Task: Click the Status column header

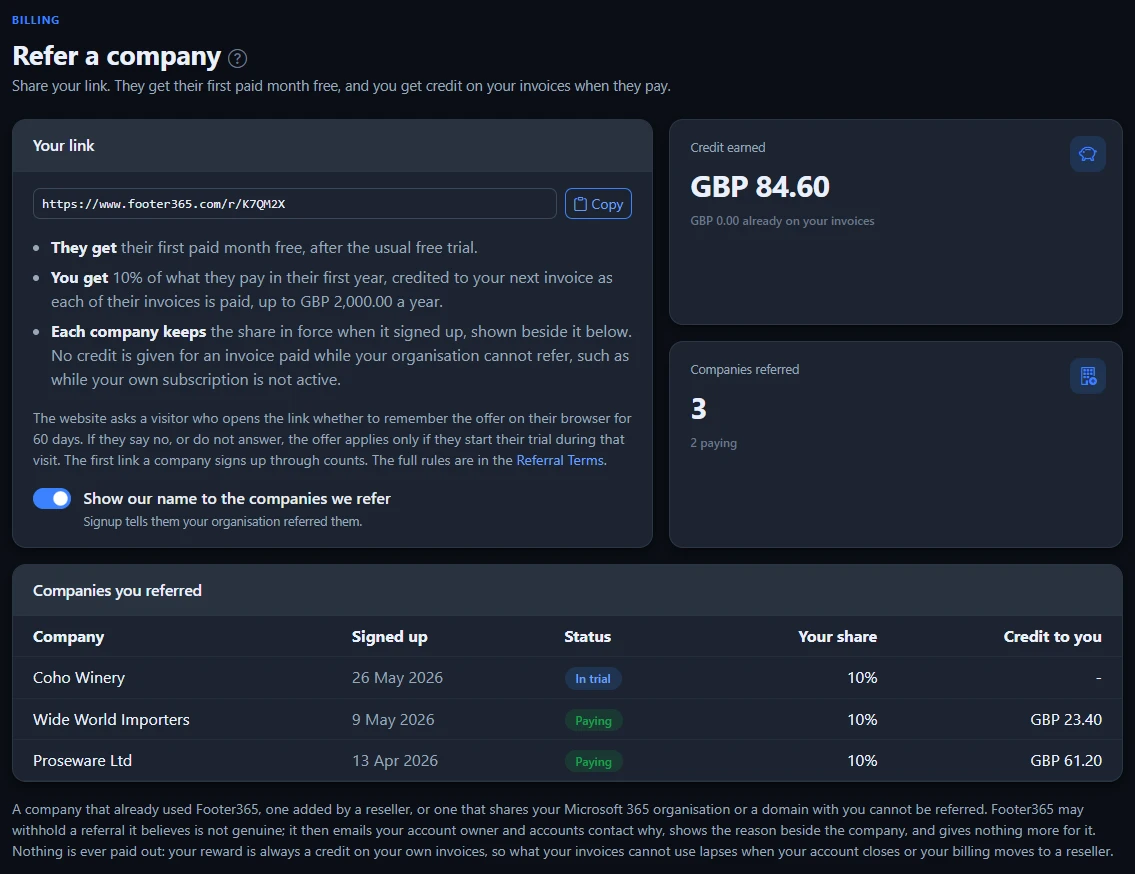Action: point(587,636)
